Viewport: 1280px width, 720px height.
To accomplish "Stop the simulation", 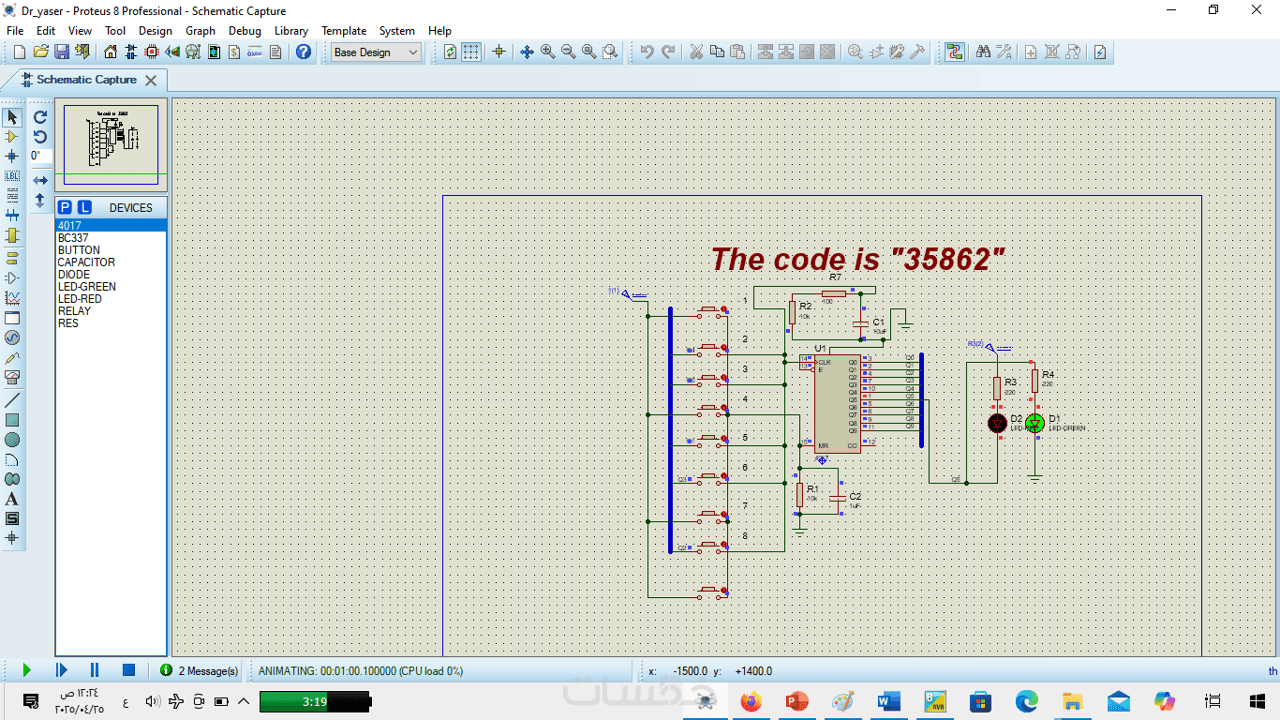I will 128,670.
